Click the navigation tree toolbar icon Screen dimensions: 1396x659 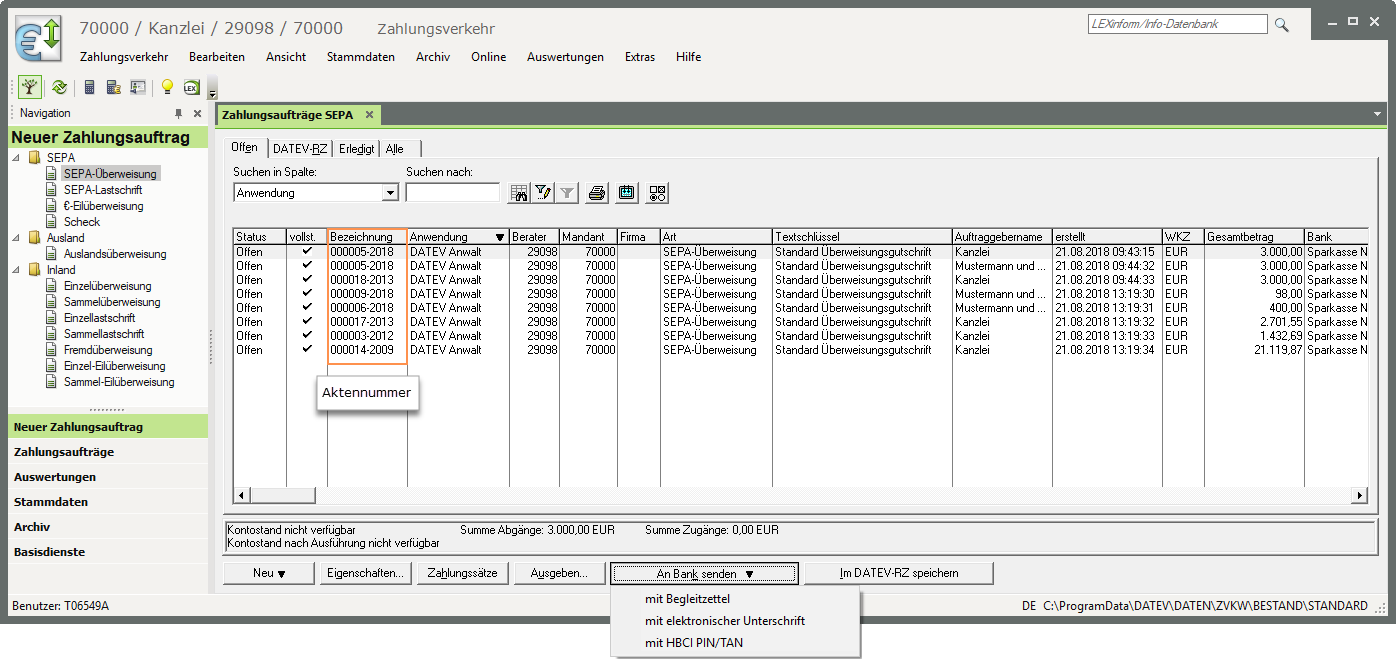tap(30, 87)
